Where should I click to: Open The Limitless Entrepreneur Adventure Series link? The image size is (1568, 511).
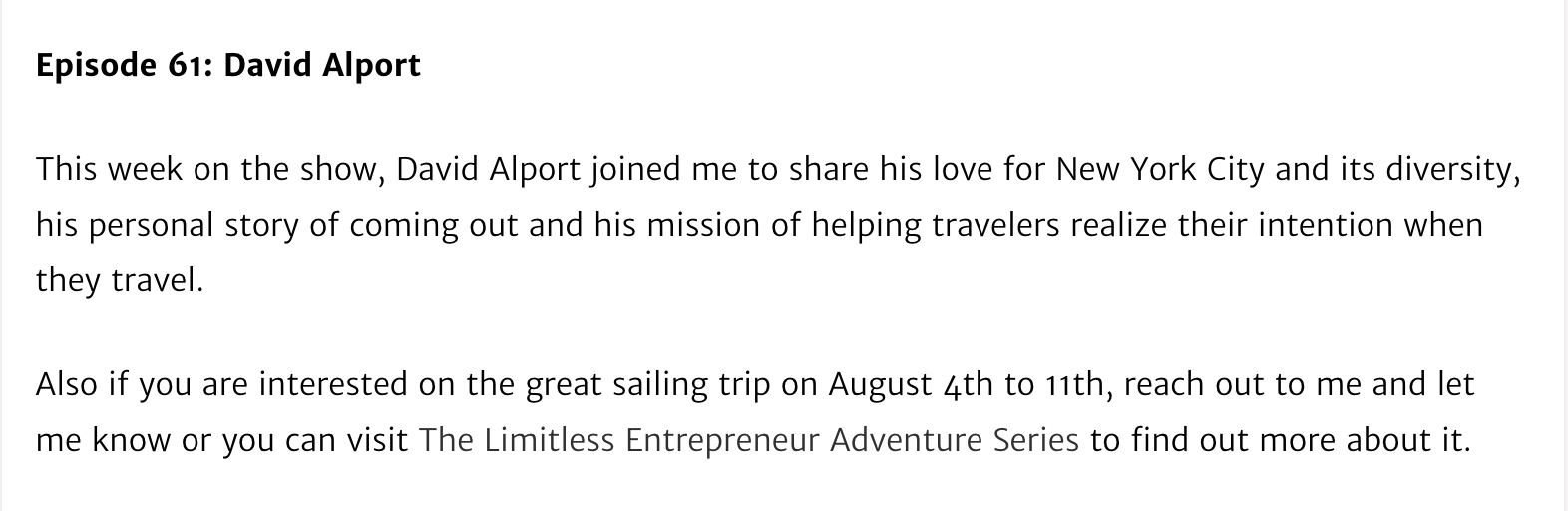(748, 440)
